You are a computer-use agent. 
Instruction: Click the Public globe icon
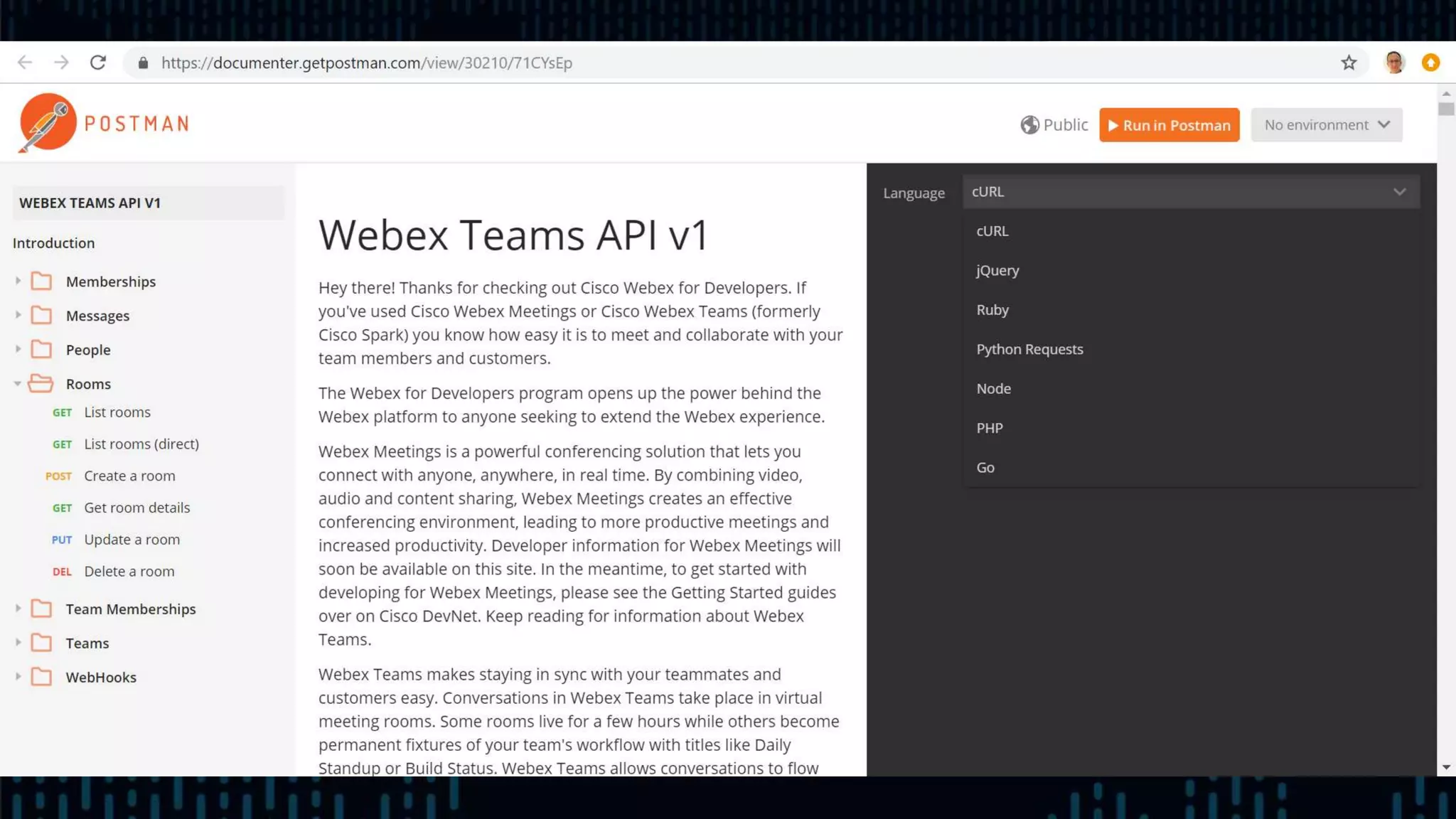point(1029,125)
